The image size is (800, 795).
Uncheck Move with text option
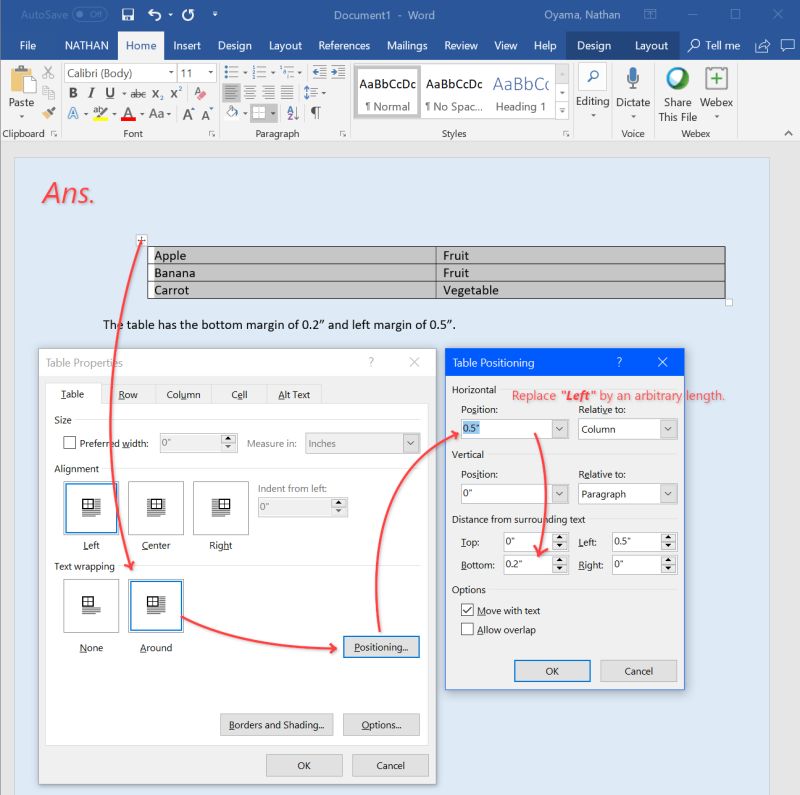coord(469,610)
